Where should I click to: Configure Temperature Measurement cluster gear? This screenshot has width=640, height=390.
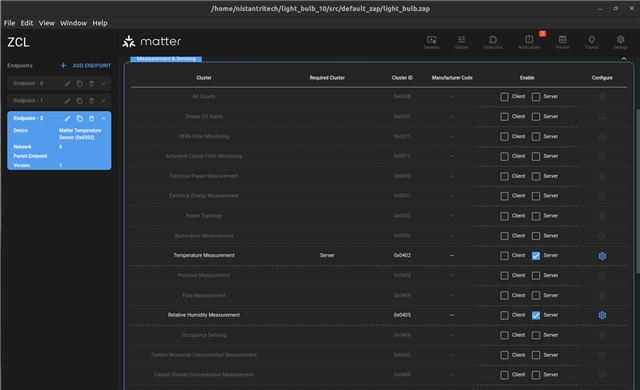pos(602,256)
